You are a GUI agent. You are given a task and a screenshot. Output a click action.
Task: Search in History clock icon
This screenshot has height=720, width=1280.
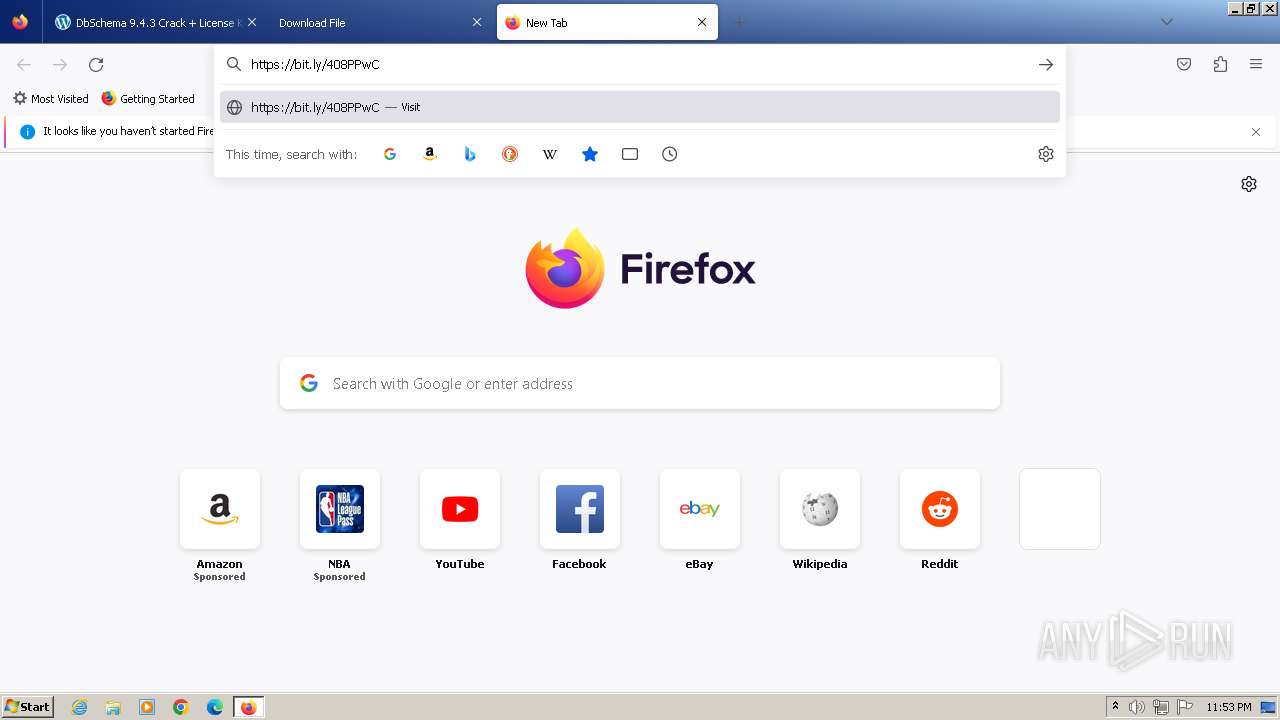click(x=670, y=154)
